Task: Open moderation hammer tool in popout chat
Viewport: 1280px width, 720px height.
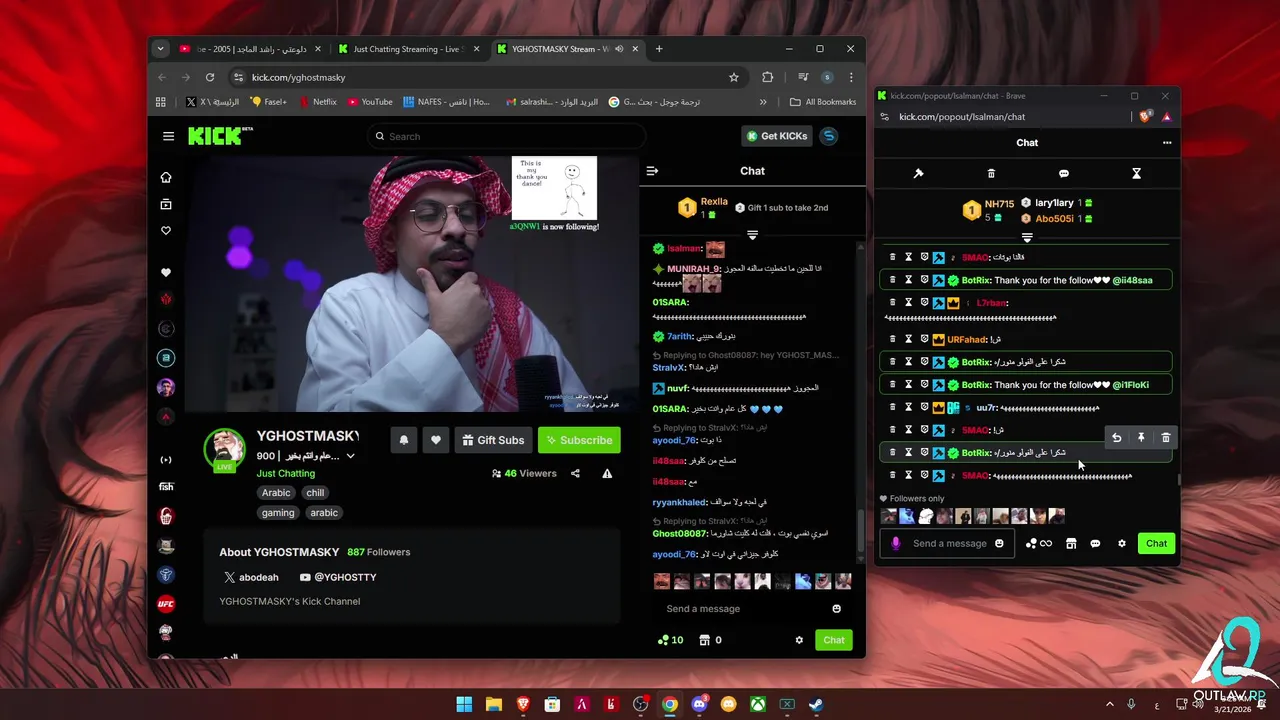Action: pos(918,173)
